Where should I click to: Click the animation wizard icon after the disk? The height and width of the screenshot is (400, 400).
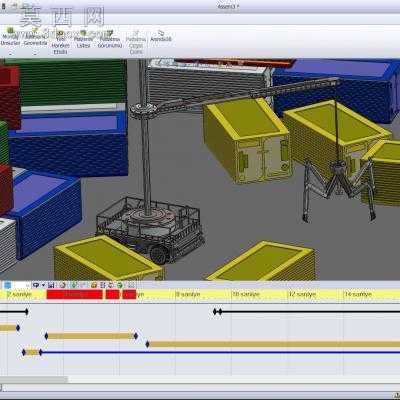63,285
